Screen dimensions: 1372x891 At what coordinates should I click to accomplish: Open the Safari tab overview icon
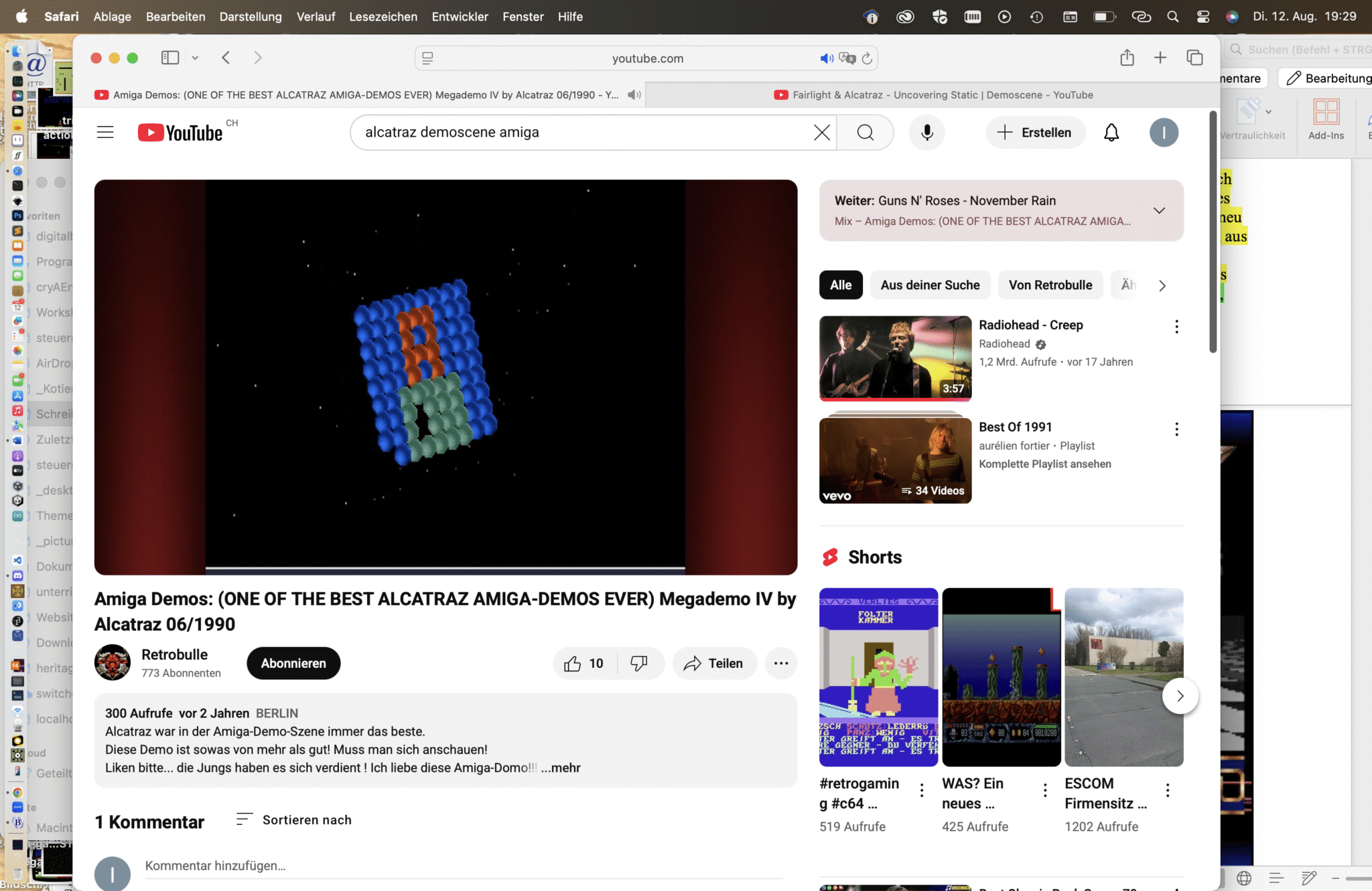click(x=1194, y=58)
